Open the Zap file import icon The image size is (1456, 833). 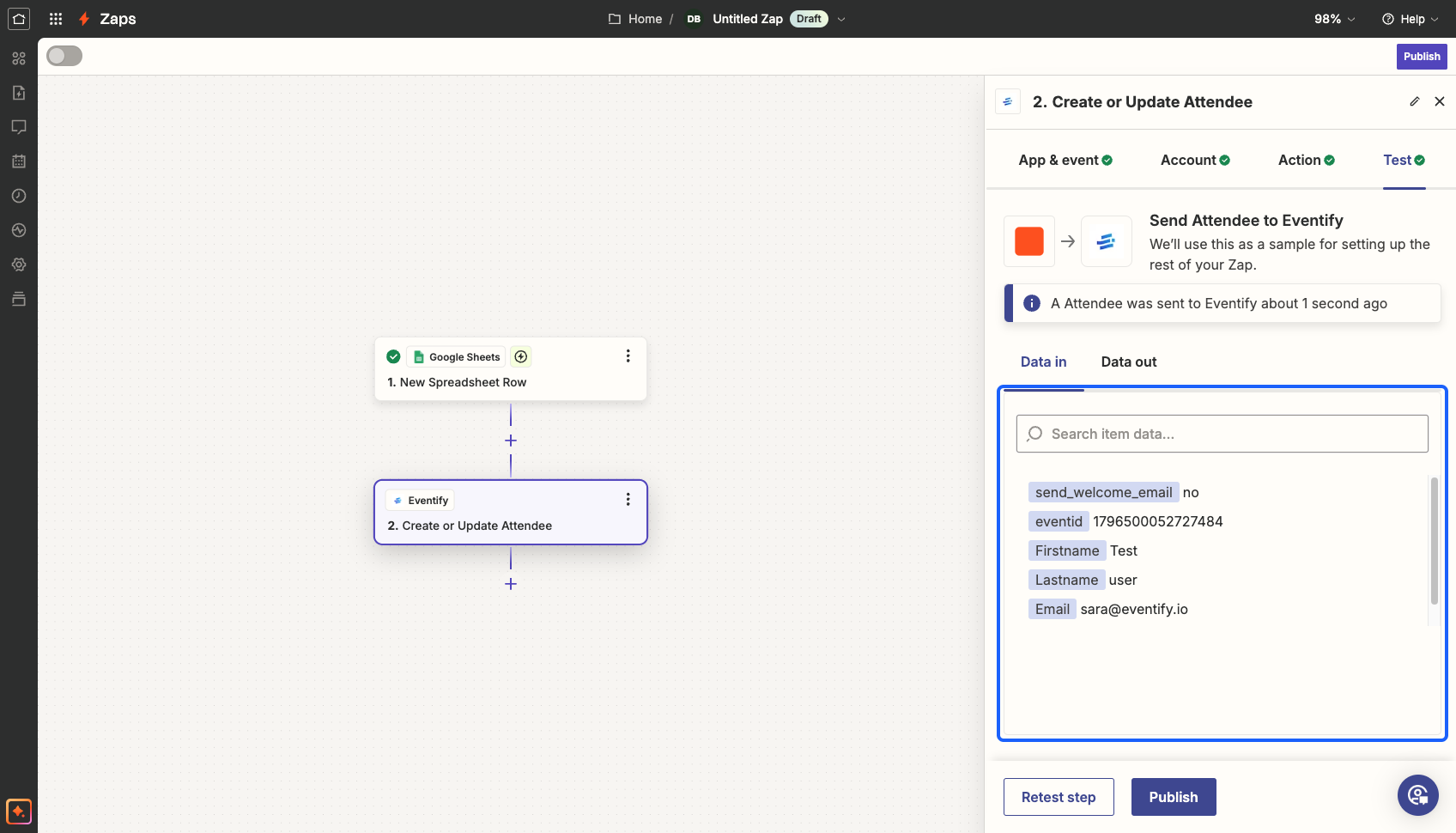click(19, 93)
